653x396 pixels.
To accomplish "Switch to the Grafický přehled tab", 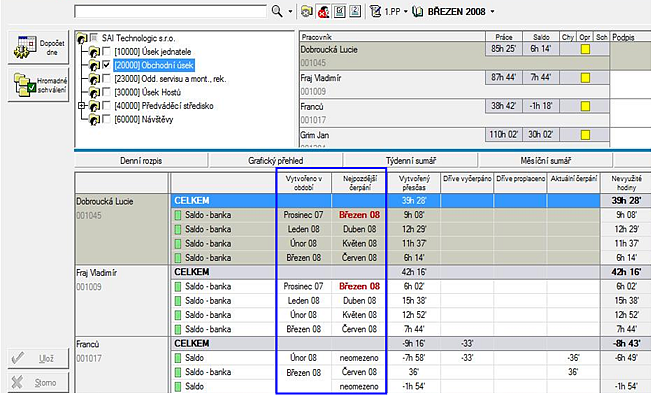I will tap(276, 160).
